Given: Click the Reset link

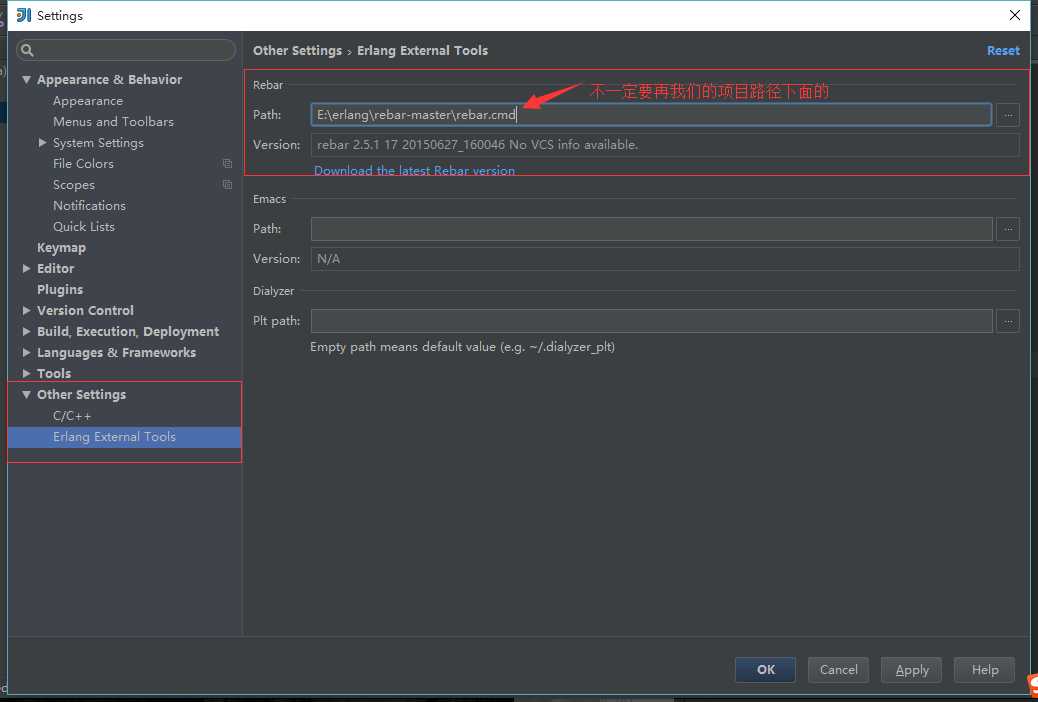Looking at the screenshot, I should pyautogui.click(x=1003, y=50).
